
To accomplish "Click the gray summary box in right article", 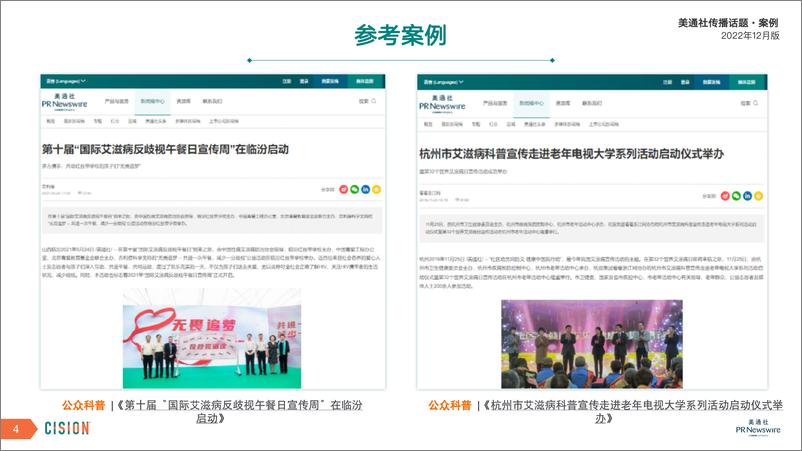I will click(592, 228).
